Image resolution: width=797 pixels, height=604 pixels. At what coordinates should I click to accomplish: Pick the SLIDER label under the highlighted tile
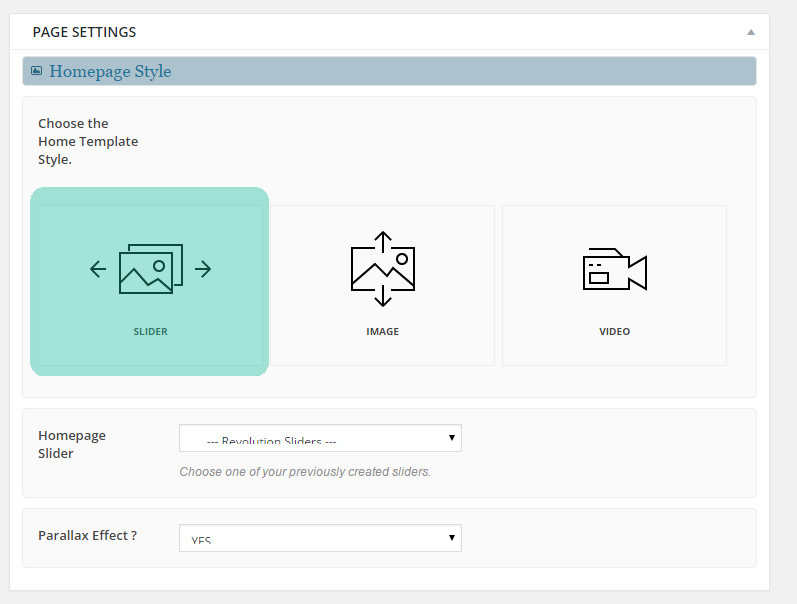(x=150, y=331)
